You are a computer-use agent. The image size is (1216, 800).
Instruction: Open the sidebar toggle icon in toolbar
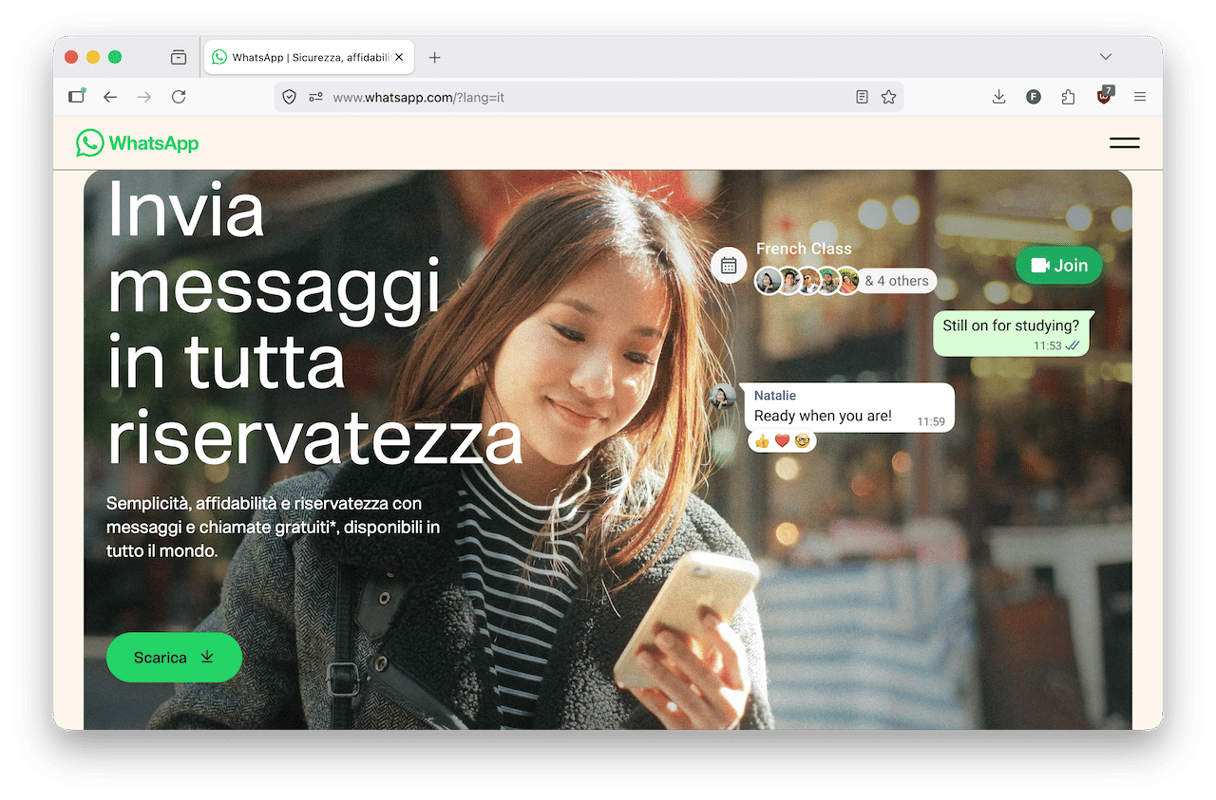(x=77, y=97)
